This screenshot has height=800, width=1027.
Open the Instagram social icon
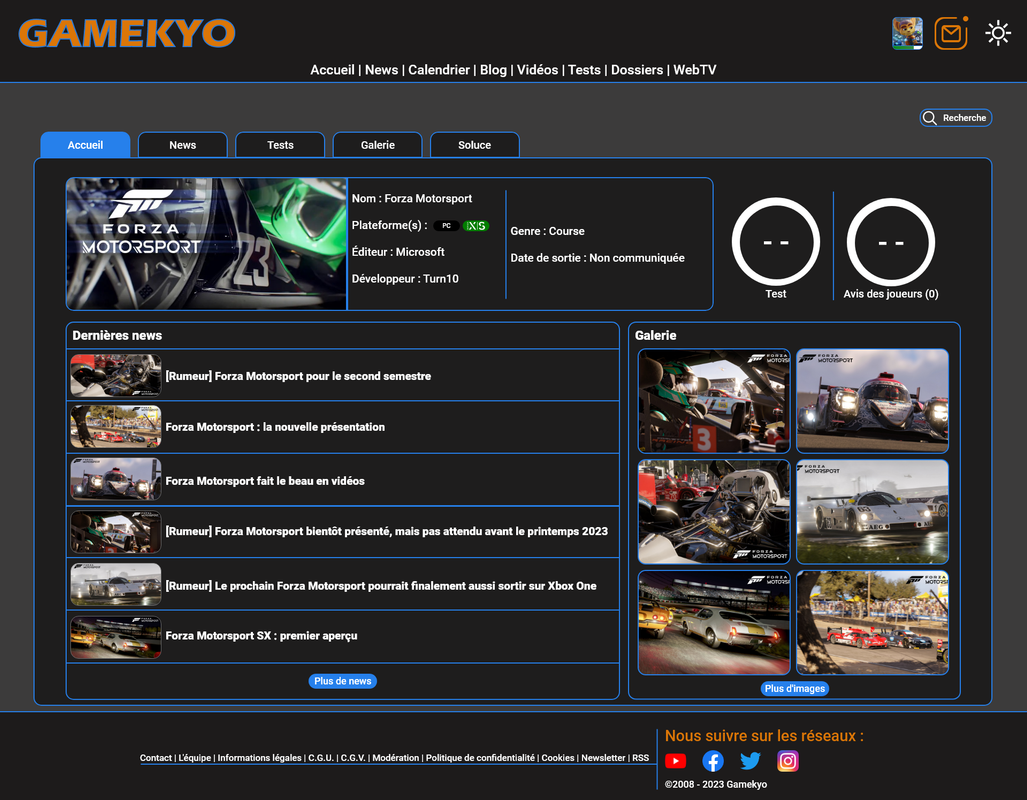point(787,761)
